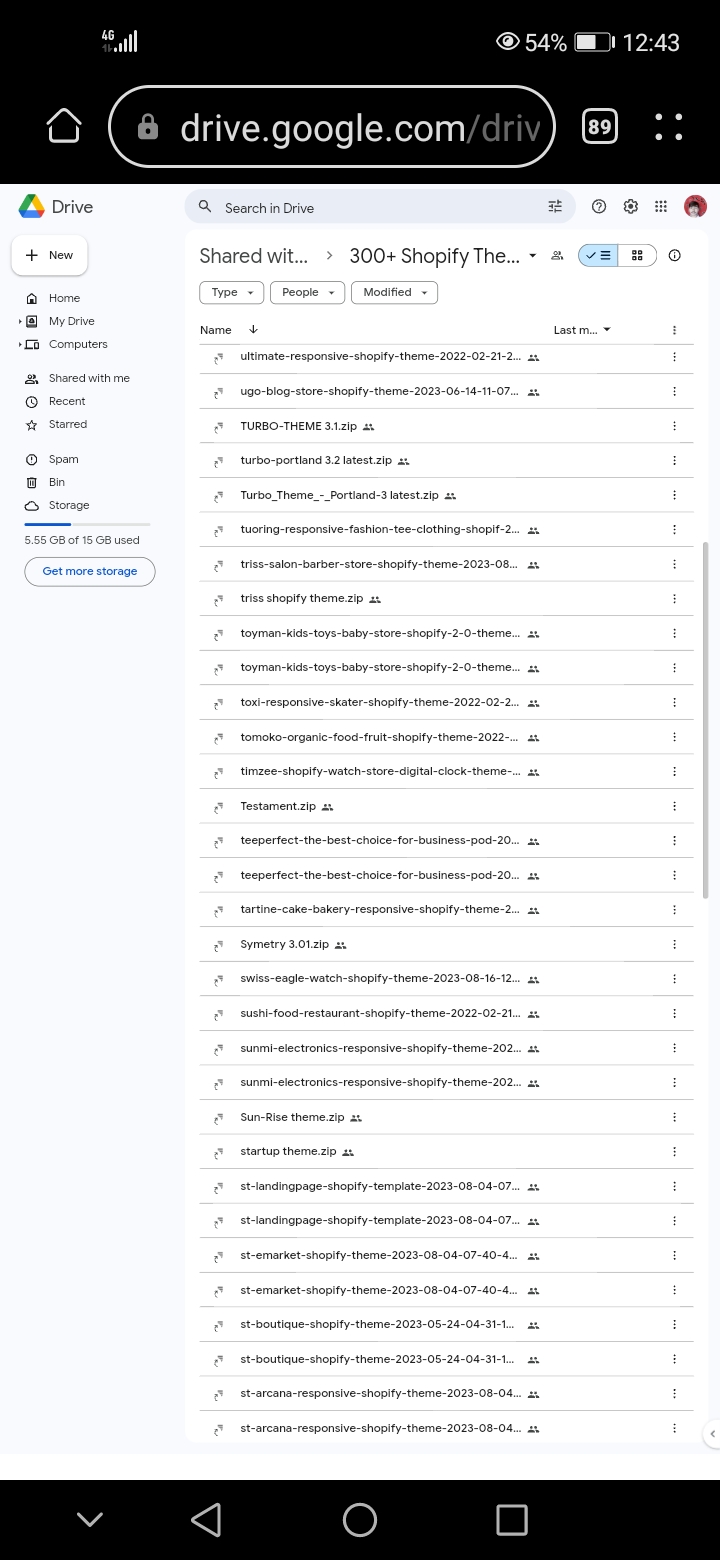The image size is (720, 1560).
Task: Open more actions for Testament.zip
Action: [674, 806]
